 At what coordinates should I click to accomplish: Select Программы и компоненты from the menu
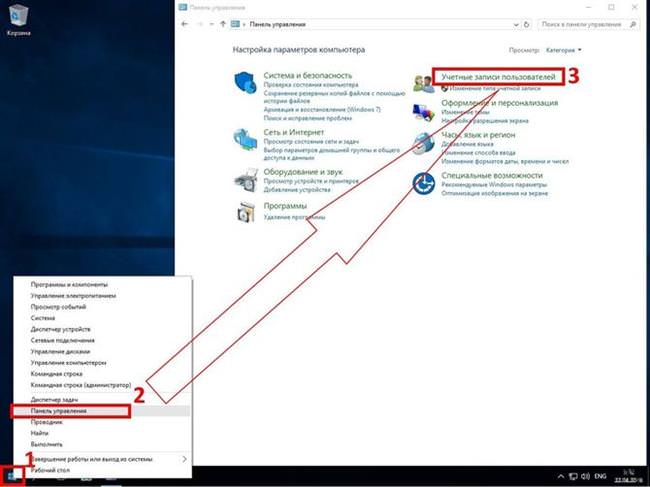click(69, 285)
